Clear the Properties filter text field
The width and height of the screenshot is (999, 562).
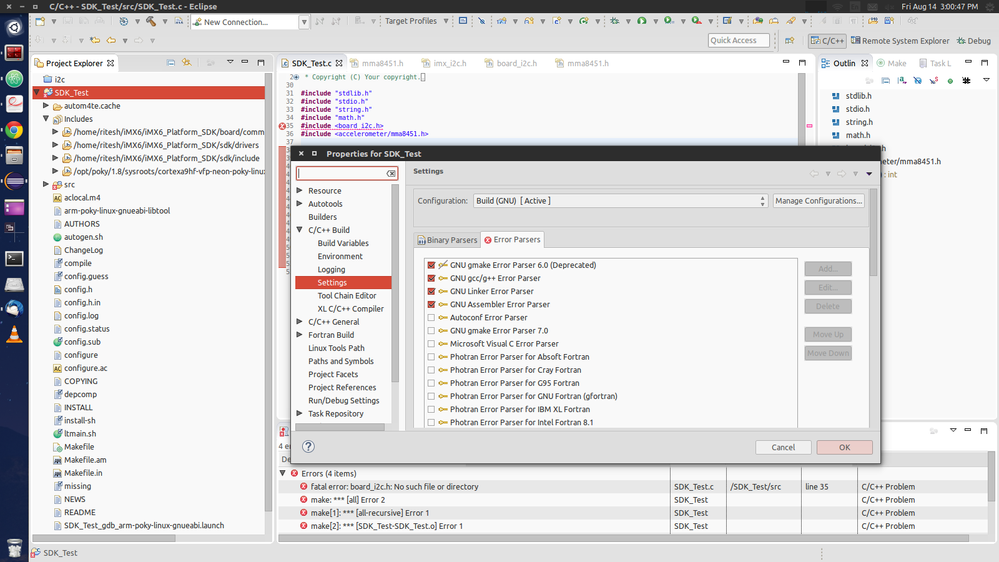(391, 173)
